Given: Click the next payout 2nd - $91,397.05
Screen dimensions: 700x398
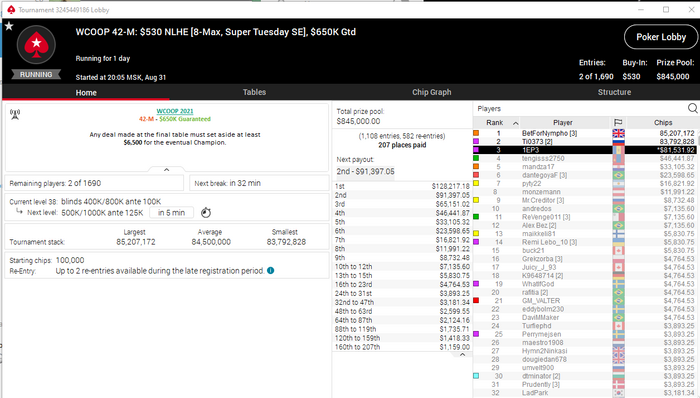Looking at the screenshot, I should click(366, 171).
